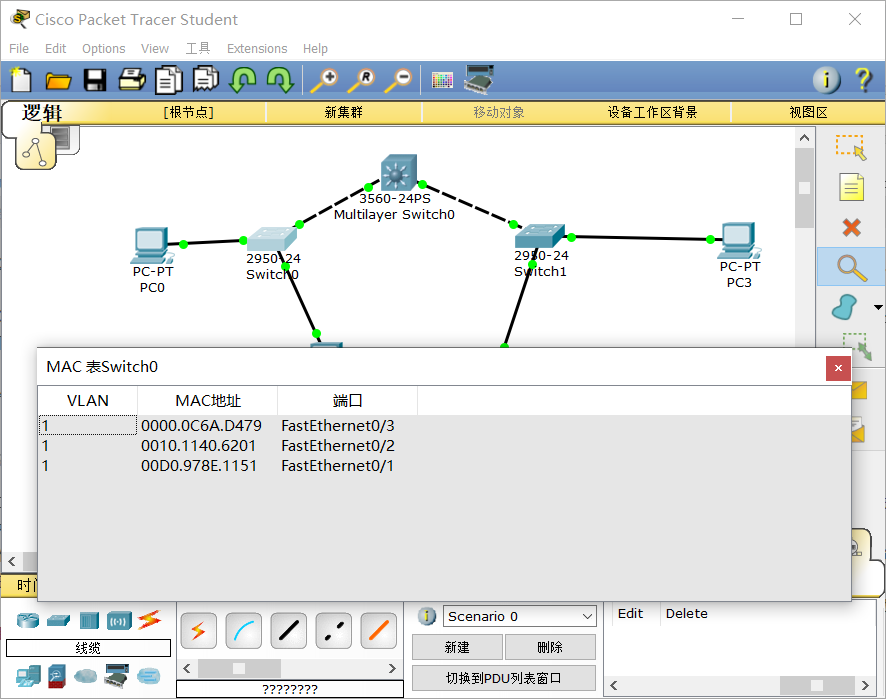
Task: Select the End Devices category icon
Action: point(28,676)
